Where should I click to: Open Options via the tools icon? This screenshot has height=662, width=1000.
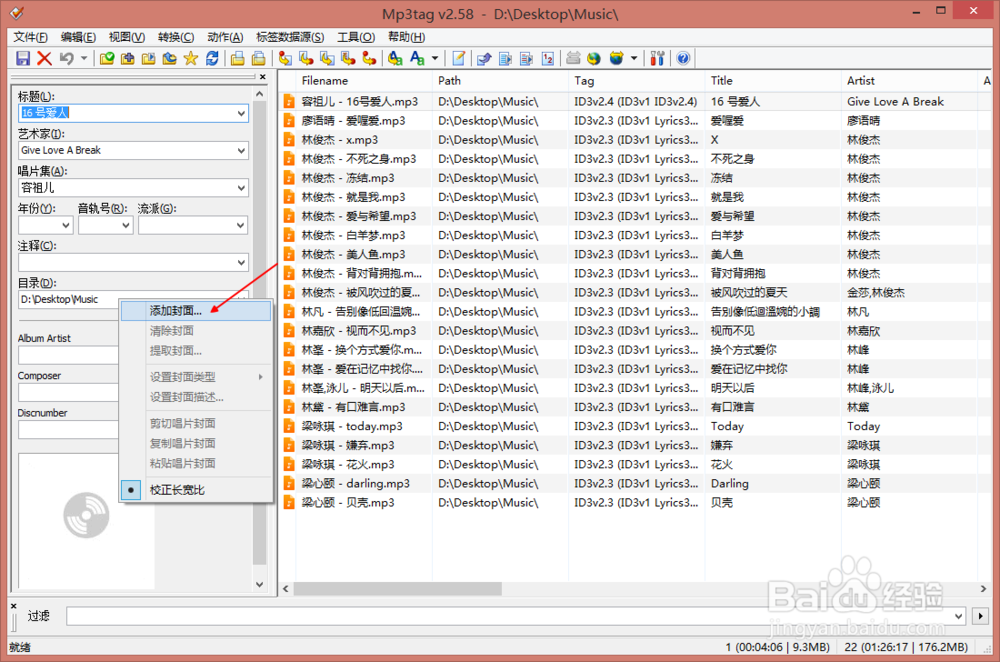point(658,59)
